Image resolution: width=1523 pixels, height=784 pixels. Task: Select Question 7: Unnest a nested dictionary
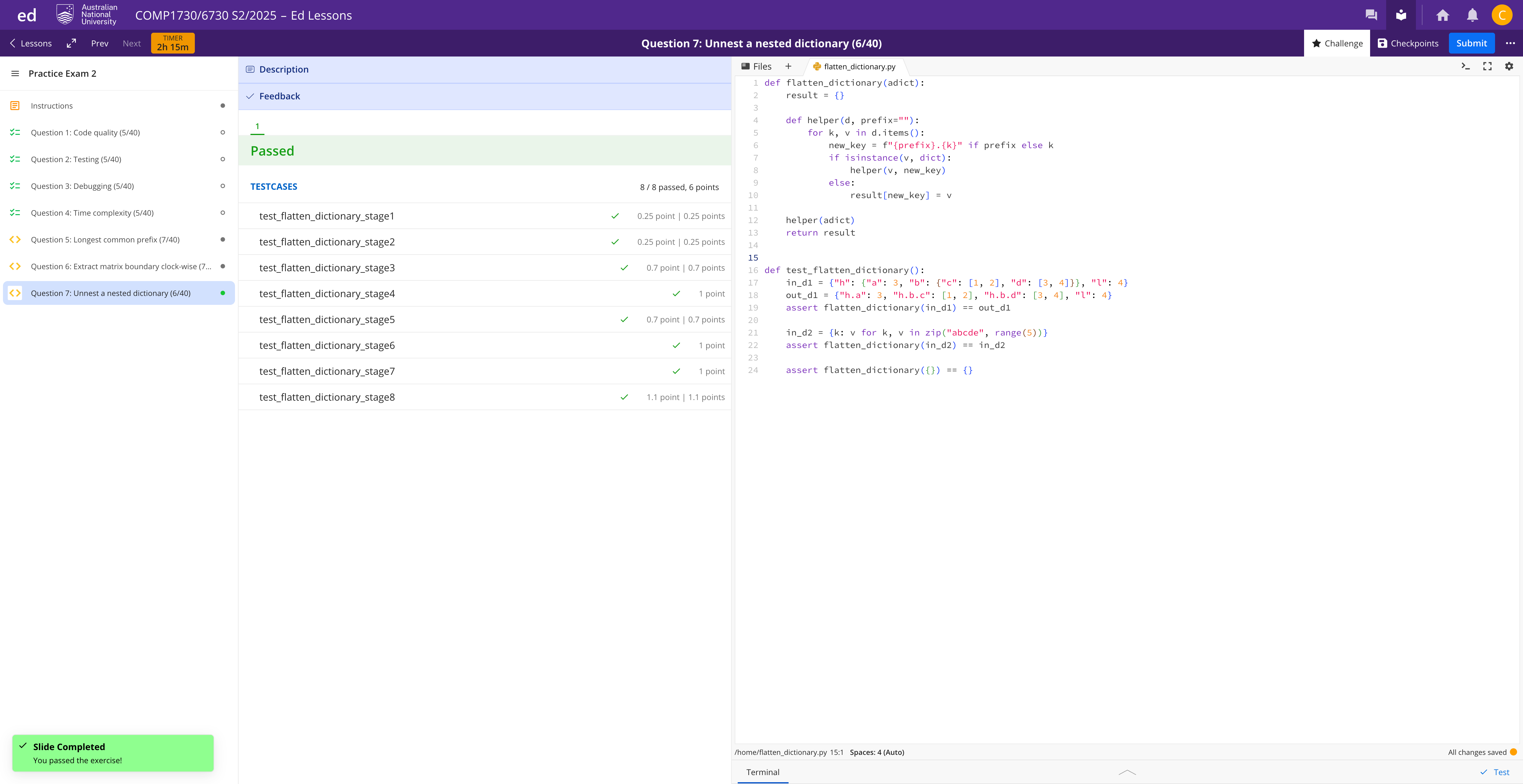pyautogui.click(x=119, y=293)
